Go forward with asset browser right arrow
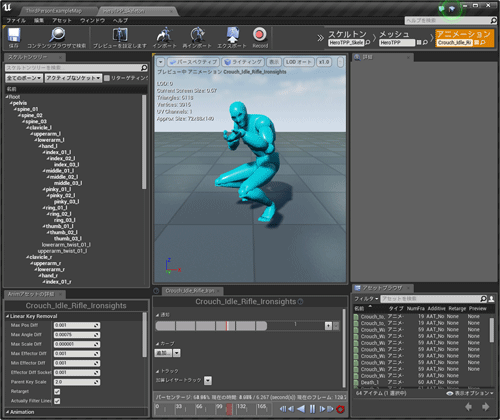The height and width of the screenshot is (420, 500). 485,407
